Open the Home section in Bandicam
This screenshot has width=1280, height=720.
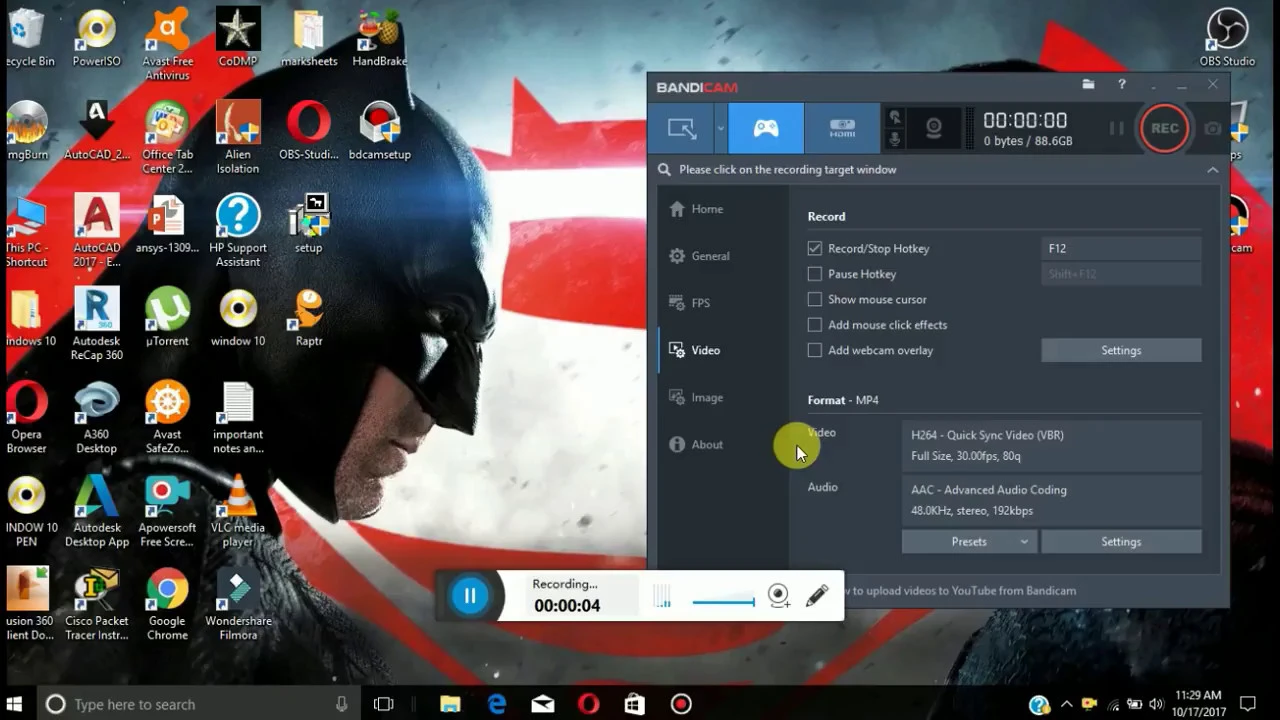click(x=696, y=209)
